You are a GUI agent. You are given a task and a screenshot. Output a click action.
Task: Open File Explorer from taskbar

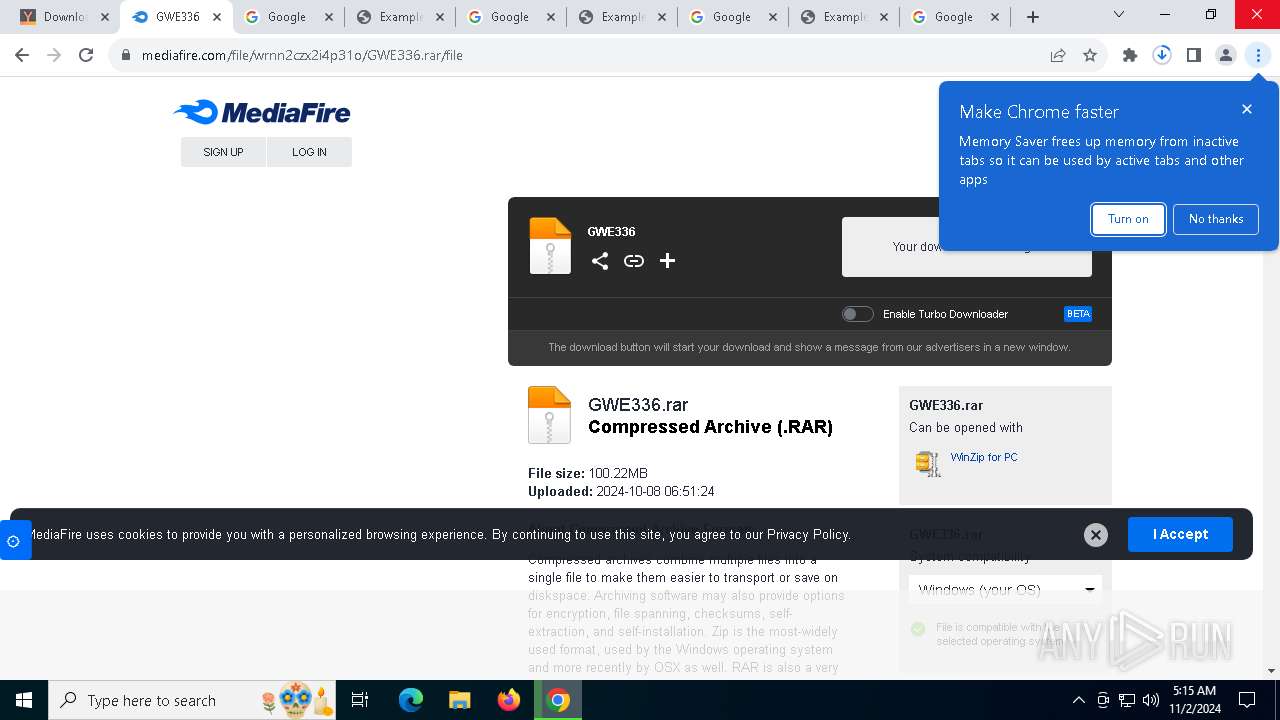click(x=460, y=700)
